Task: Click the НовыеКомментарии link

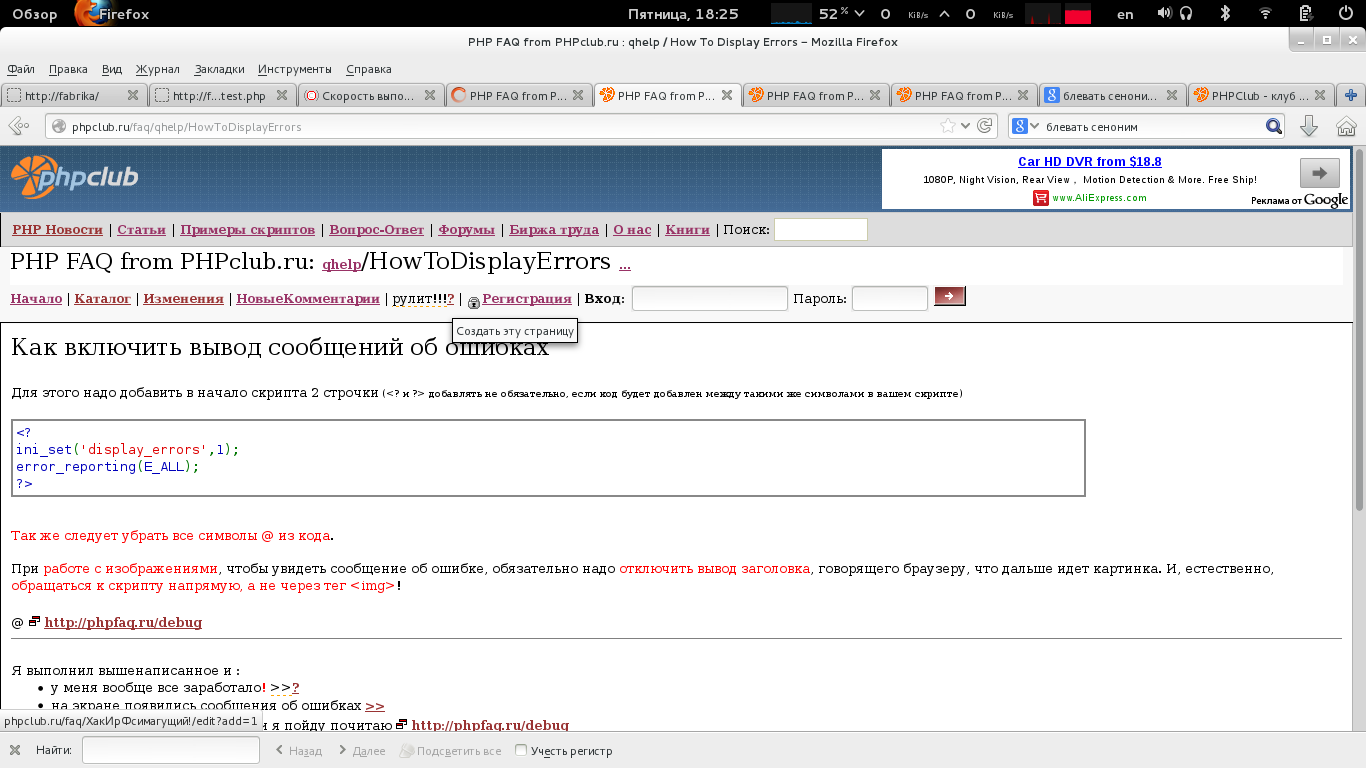Action: [308, 299]
